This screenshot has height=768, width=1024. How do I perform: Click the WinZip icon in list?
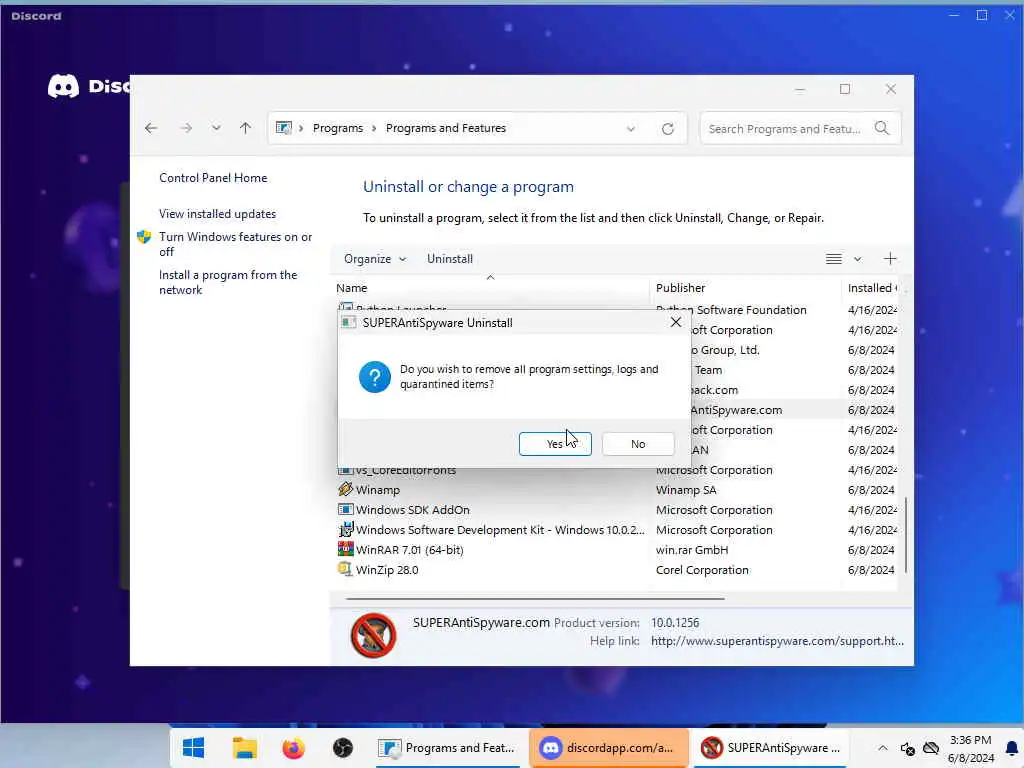(x=345, y=569)
